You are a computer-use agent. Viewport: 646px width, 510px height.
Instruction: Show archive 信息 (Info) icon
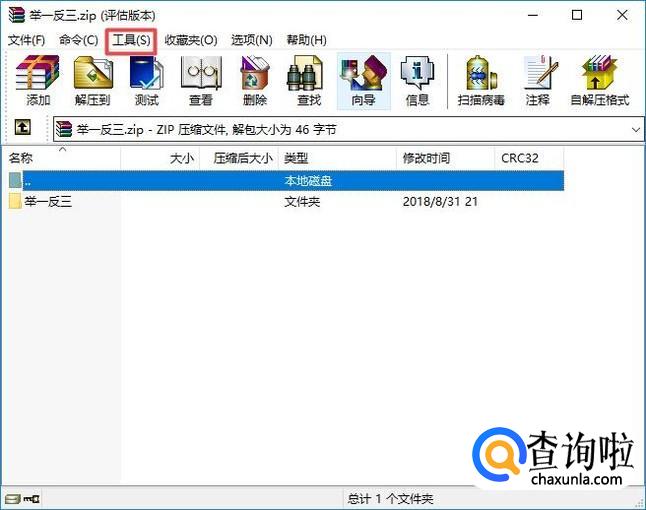(417, 81)
